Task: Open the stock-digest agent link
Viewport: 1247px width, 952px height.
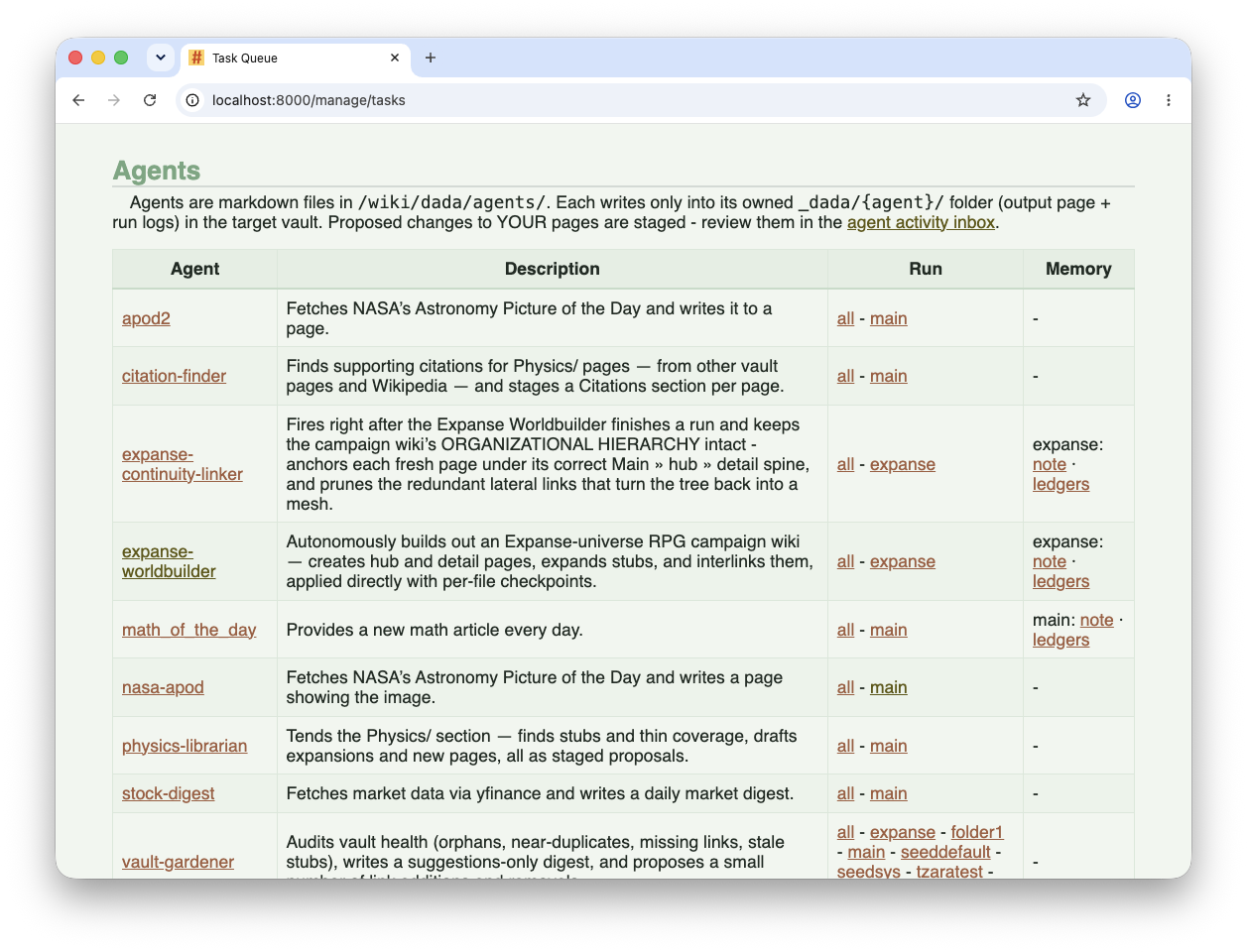Action: click(168, 793)
